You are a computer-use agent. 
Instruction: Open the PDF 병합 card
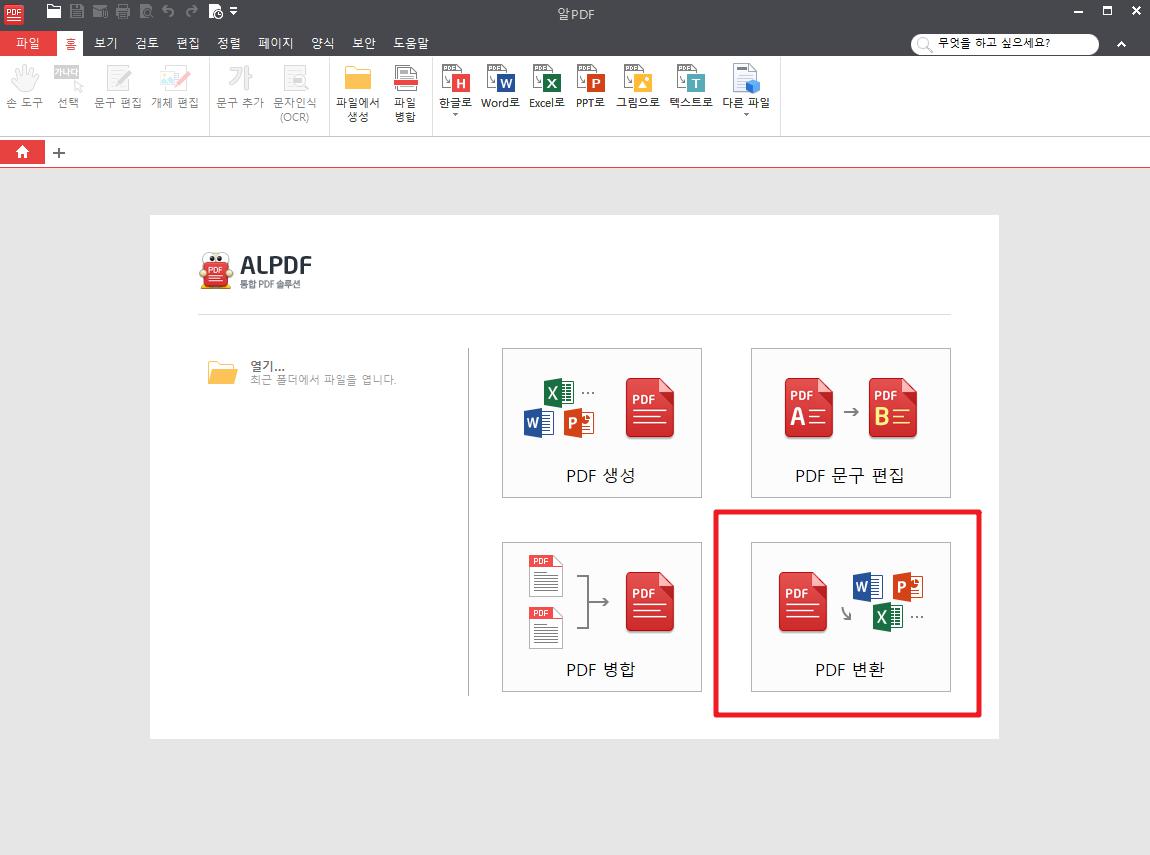coord(601,617)
